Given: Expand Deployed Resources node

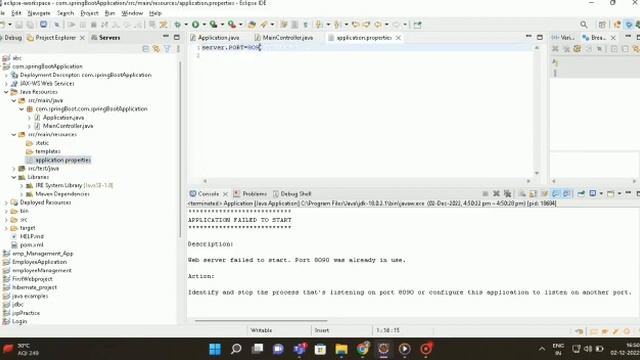Looking at the screenshot, I should 6,202.
